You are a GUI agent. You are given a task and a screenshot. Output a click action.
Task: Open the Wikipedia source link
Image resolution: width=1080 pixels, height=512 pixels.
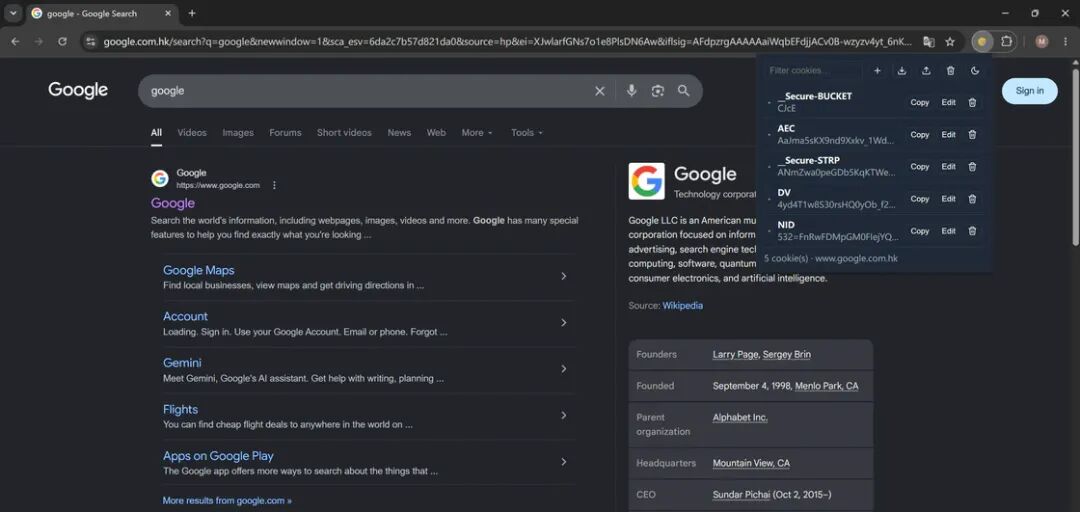(683, 305)
